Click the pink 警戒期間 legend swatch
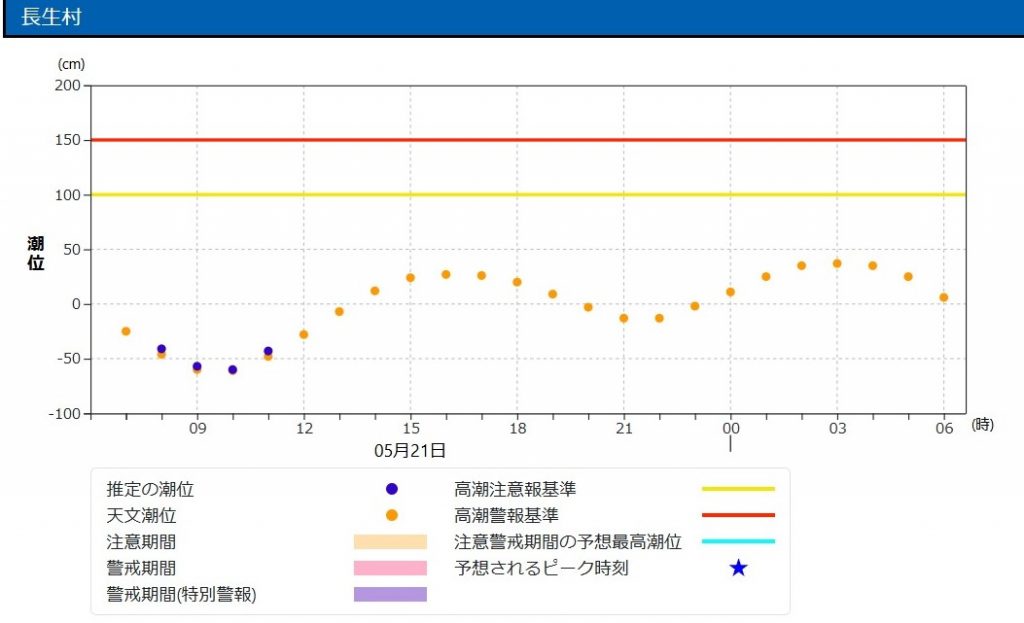This screenshot has width=1024, height=623. [391, 567]
